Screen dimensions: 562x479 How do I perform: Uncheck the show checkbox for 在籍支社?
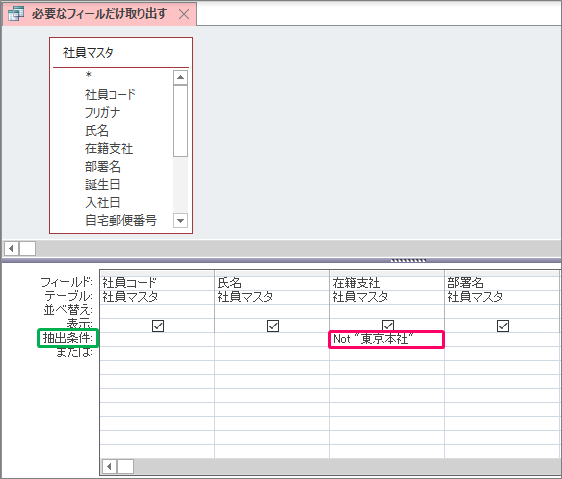(388, 326)
